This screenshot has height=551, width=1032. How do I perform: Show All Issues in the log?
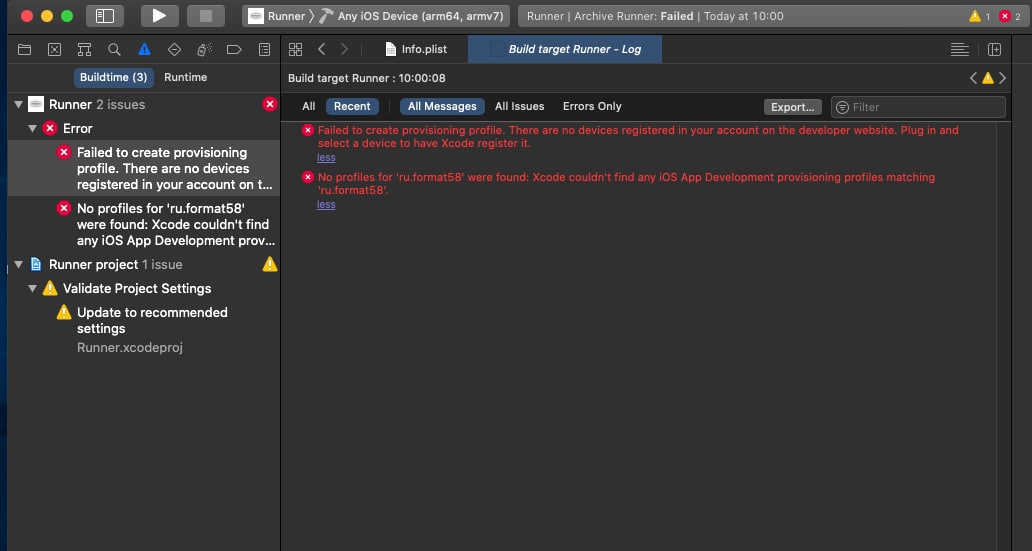click(x=519, y=107)
